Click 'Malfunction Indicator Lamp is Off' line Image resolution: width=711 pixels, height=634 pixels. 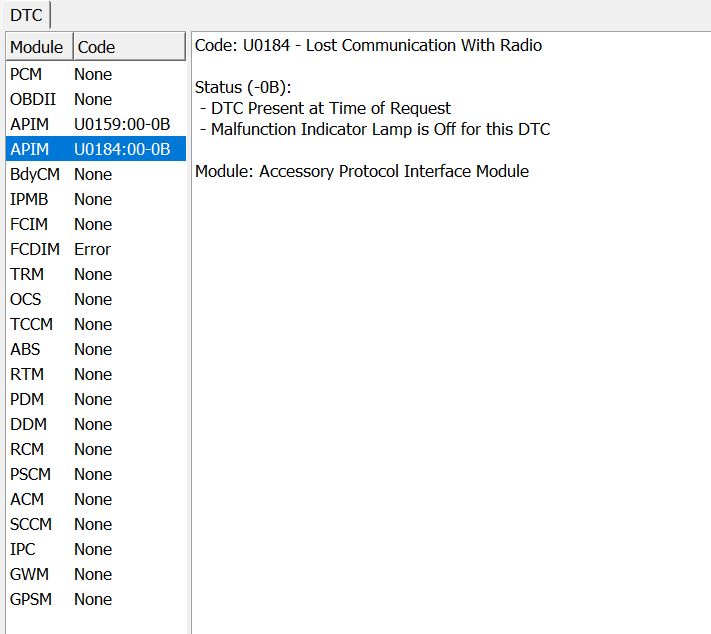(x=375, y=129)
